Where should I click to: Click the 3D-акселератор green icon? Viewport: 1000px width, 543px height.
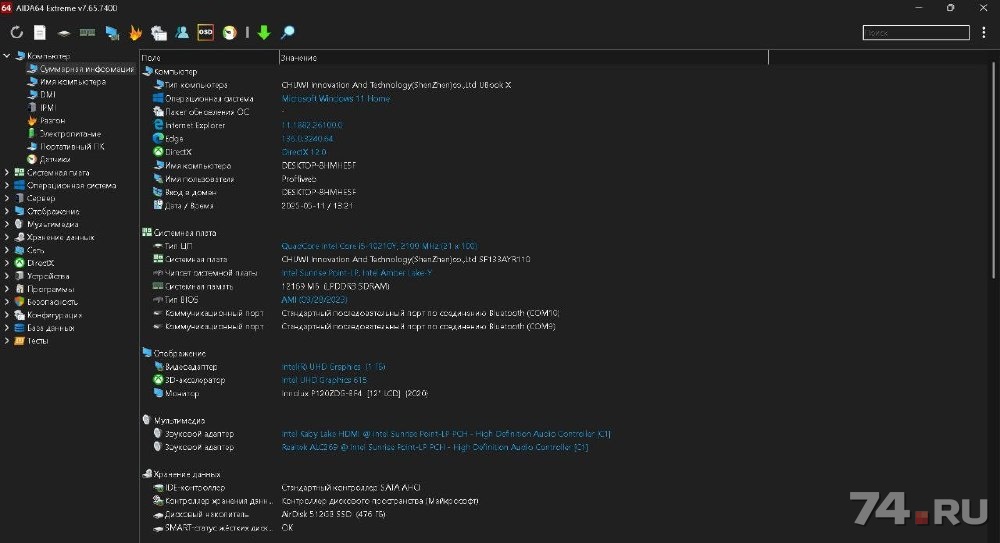coord(158,379)
